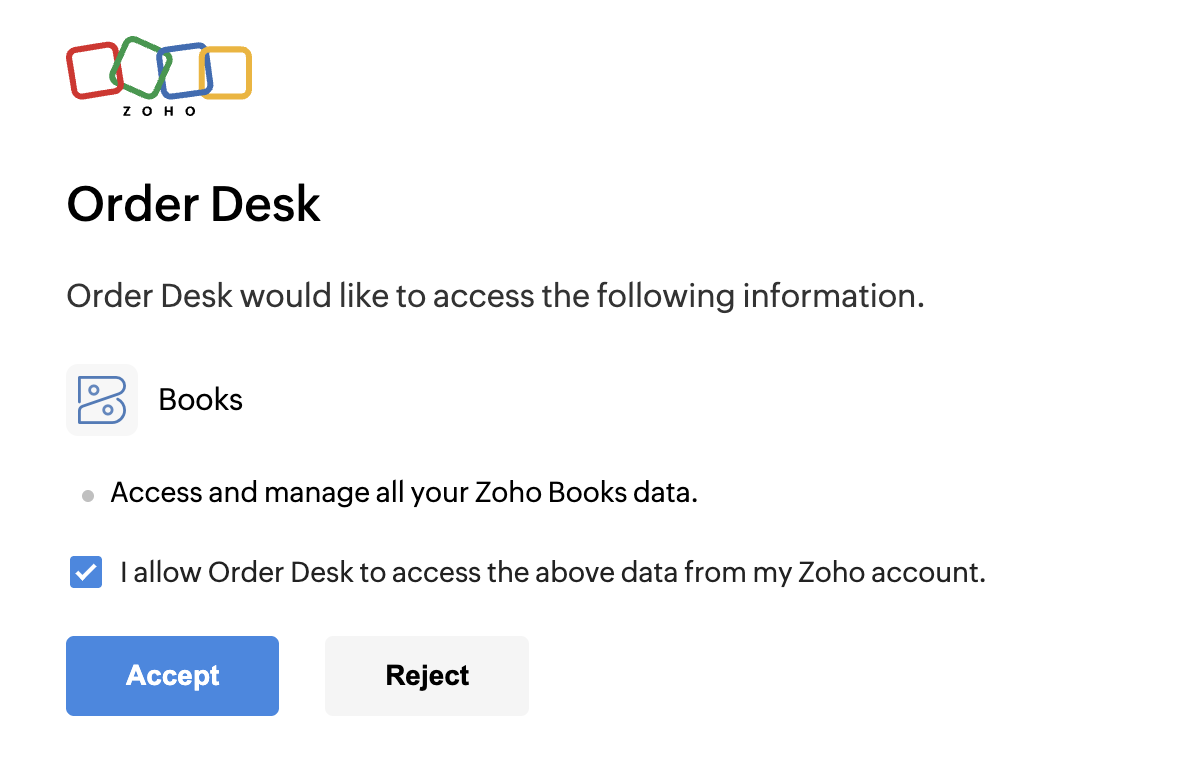Click the ZOHO wordmark under the logo
The image size is (1186, 764).
tap(159, 111)
